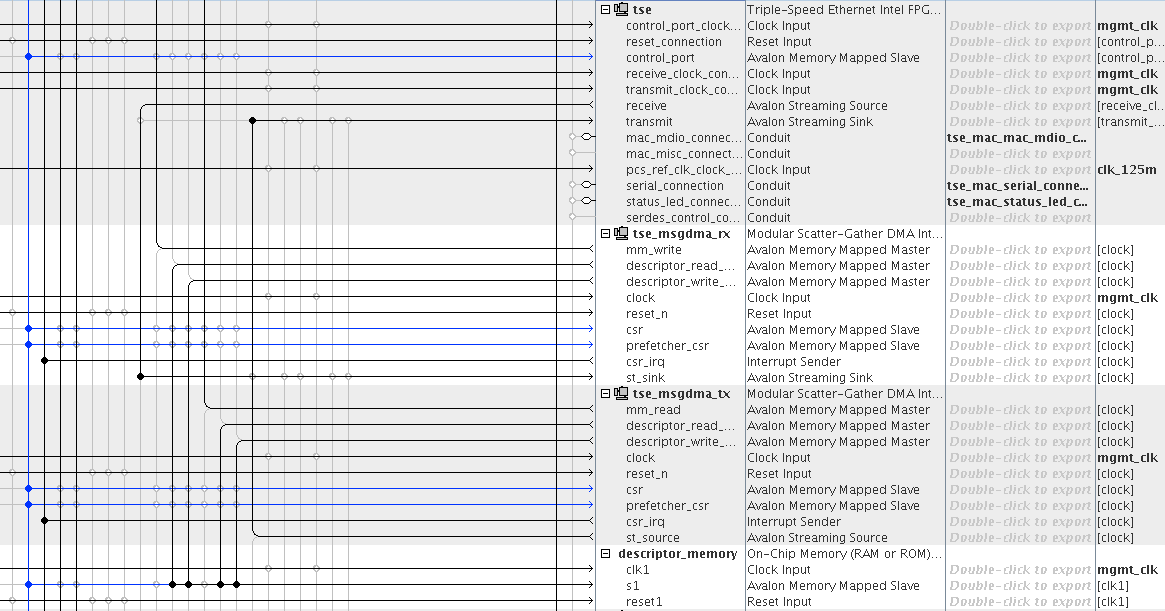
Task: Select tse_msgdma_rx reset_n interface
Action: (x=646, y=314)
